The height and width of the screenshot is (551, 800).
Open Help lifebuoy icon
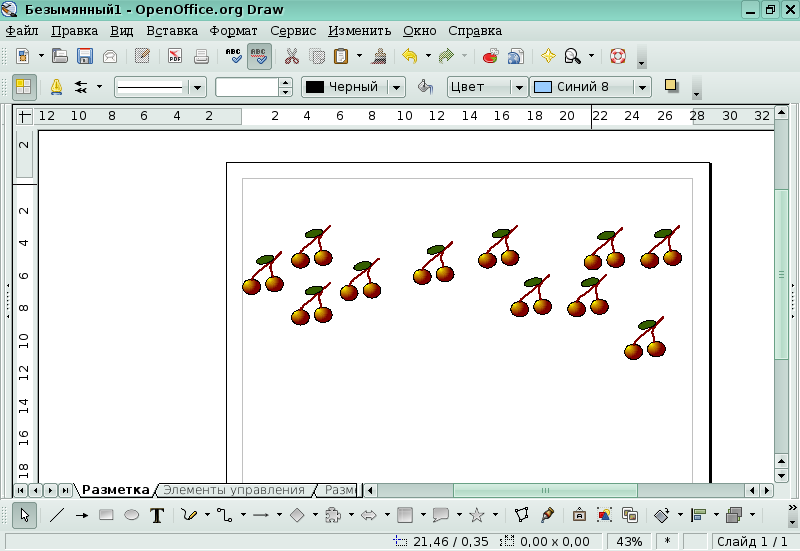[x=618, y=56]
